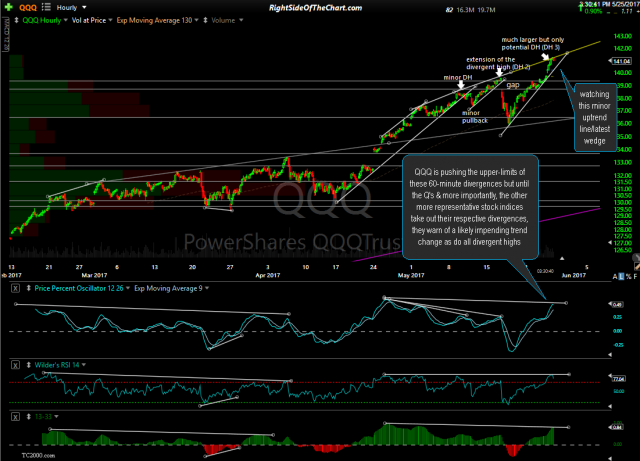This screenshot has height=461, width=640.
Task: Click the scale arrow below PPO pane
Action: (x=610, y=355)
